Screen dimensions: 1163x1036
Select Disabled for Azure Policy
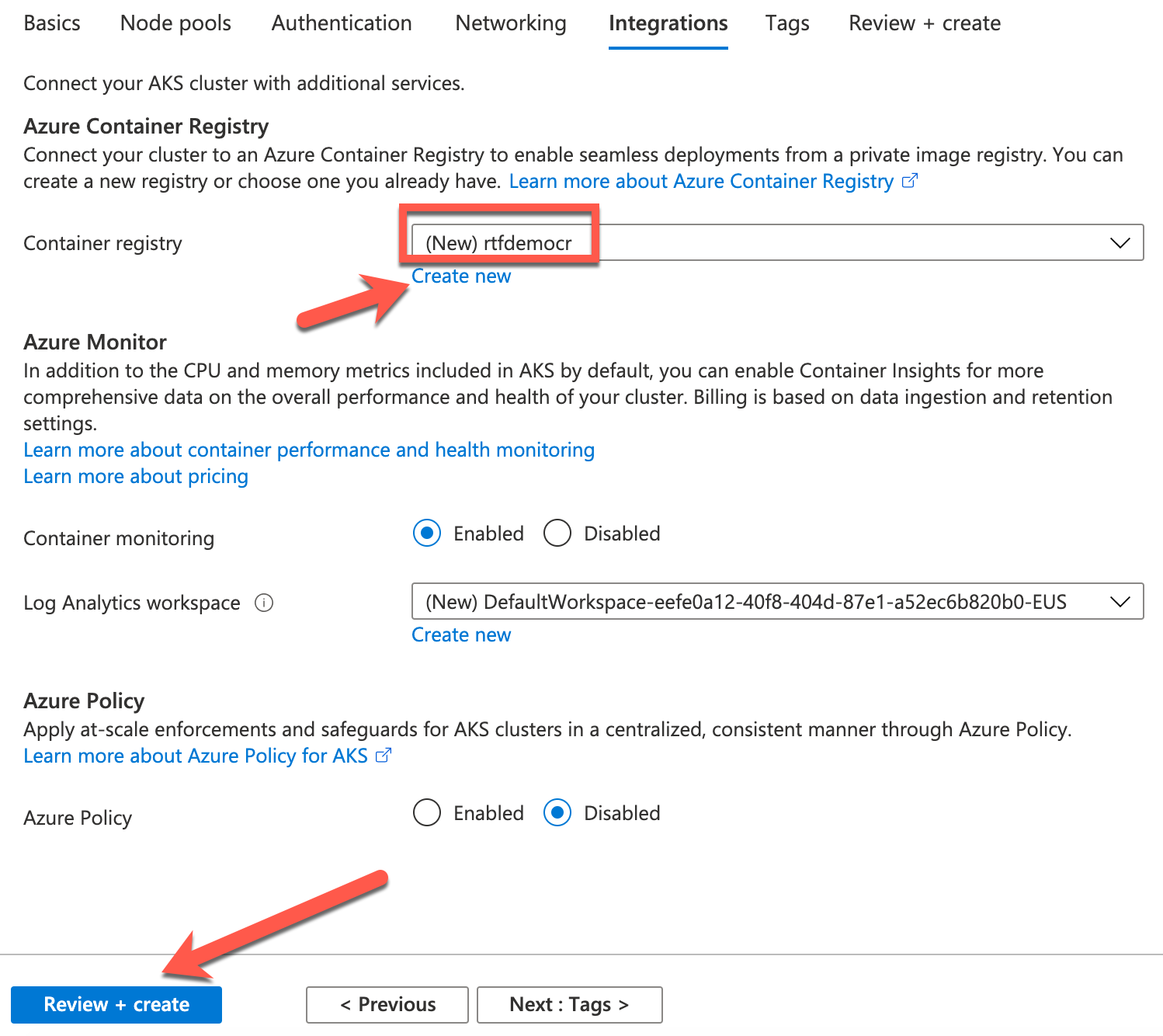[x=557, y=813]
